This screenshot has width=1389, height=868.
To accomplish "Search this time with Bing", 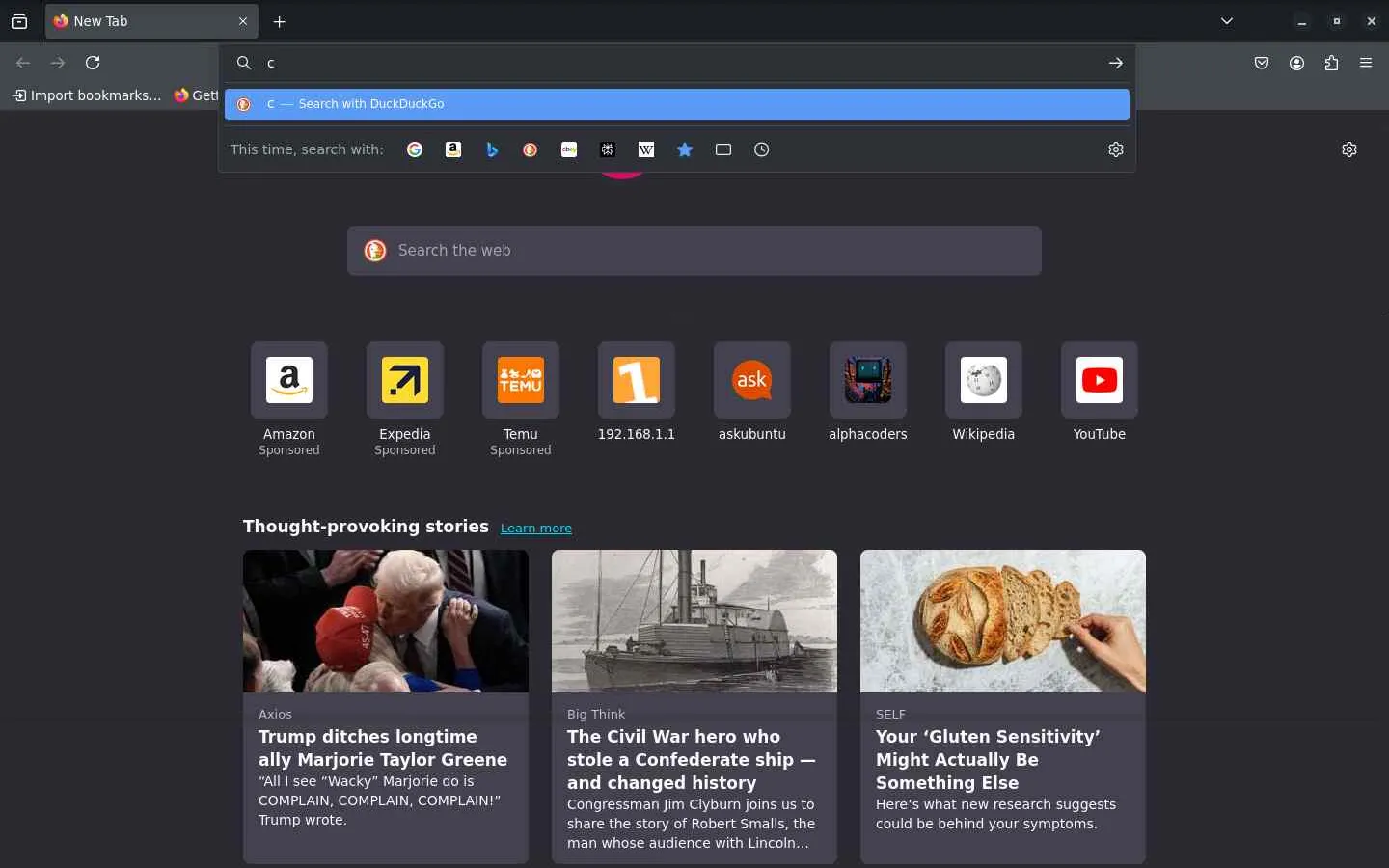I will pos(492,149).
